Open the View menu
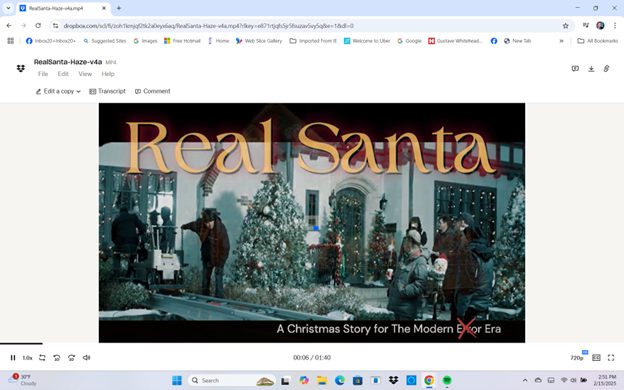Screen dimensions: 624x390 pos(85,74)
